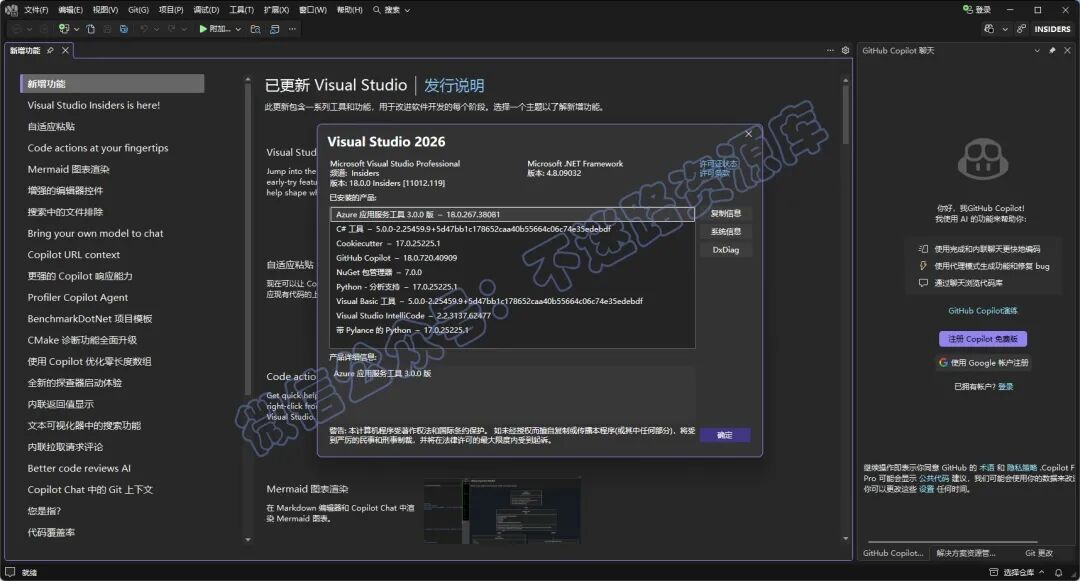Click the DxDiag button
Image resolution: width=1080 pixels, height=581 pixels.
coord(725,250)
